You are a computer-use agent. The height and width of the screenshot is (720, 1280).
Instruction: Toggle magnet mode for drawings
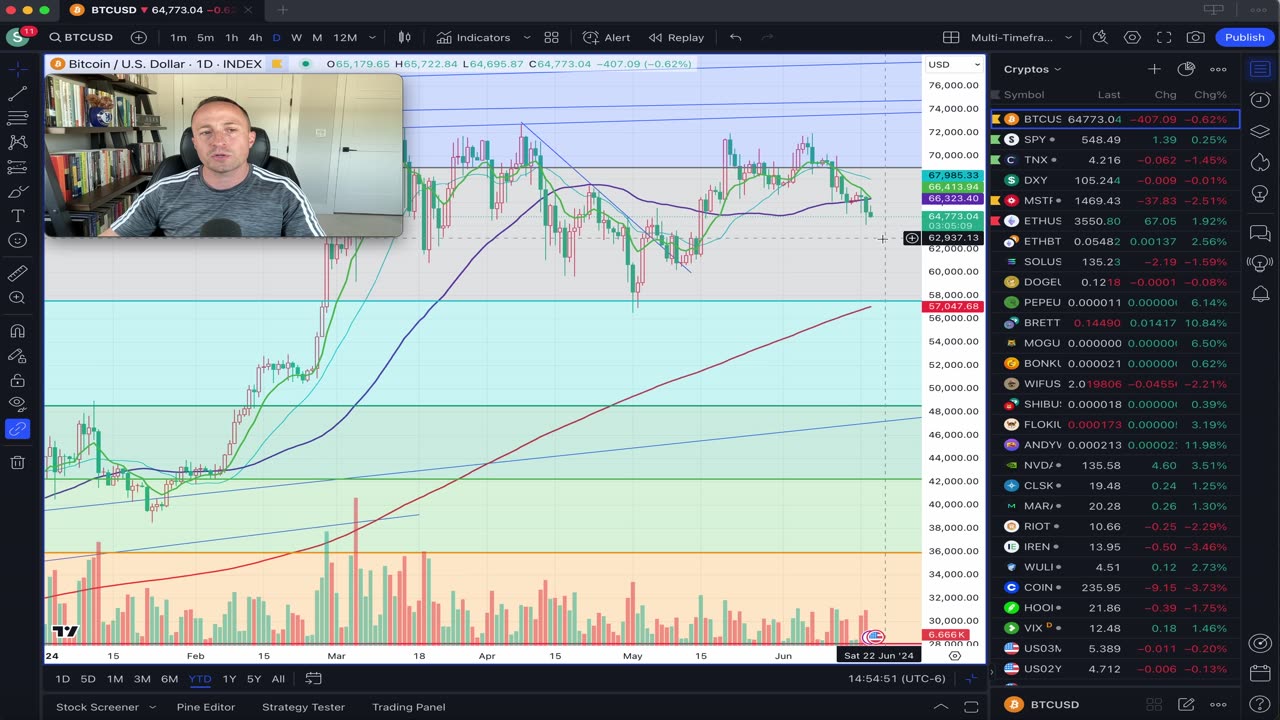tap(17, 331)
